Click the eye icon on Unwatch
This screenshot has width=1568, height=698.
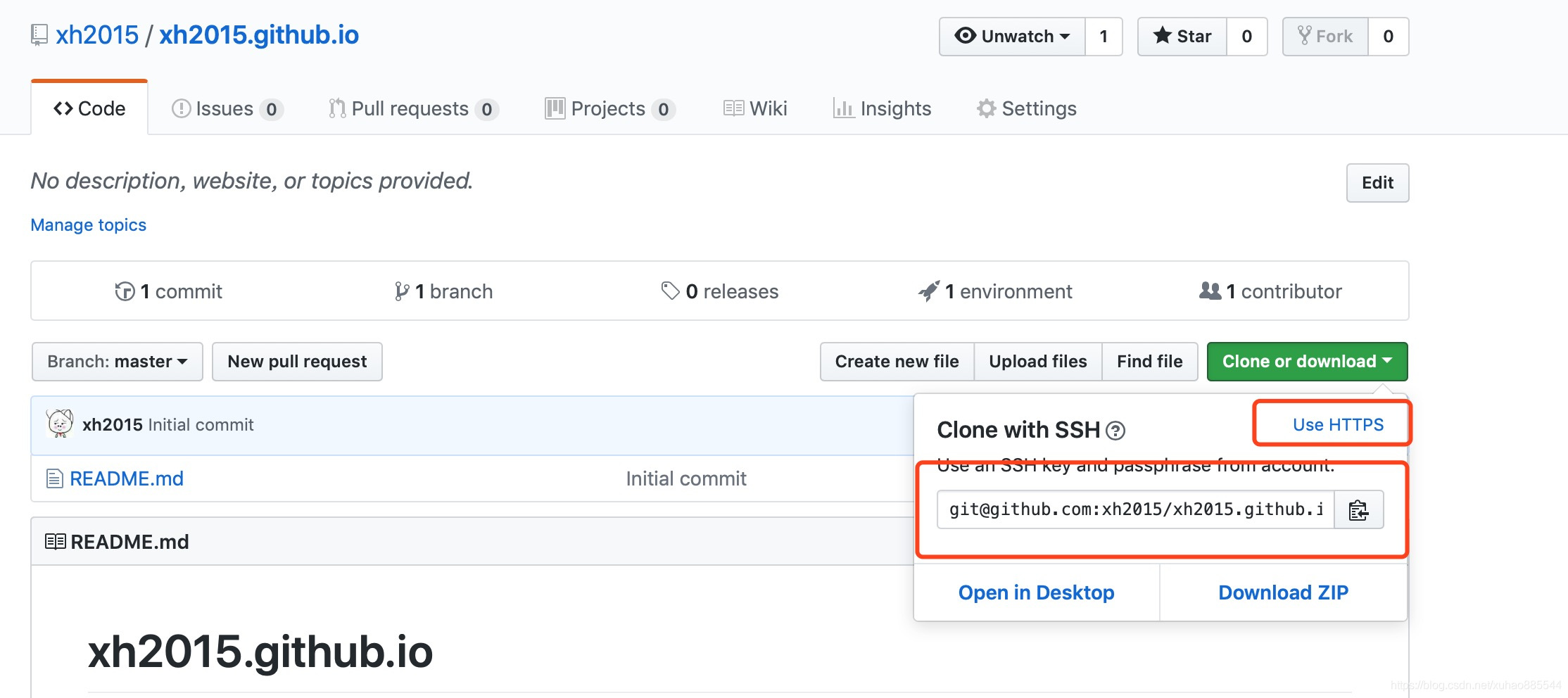pos(966,35)
